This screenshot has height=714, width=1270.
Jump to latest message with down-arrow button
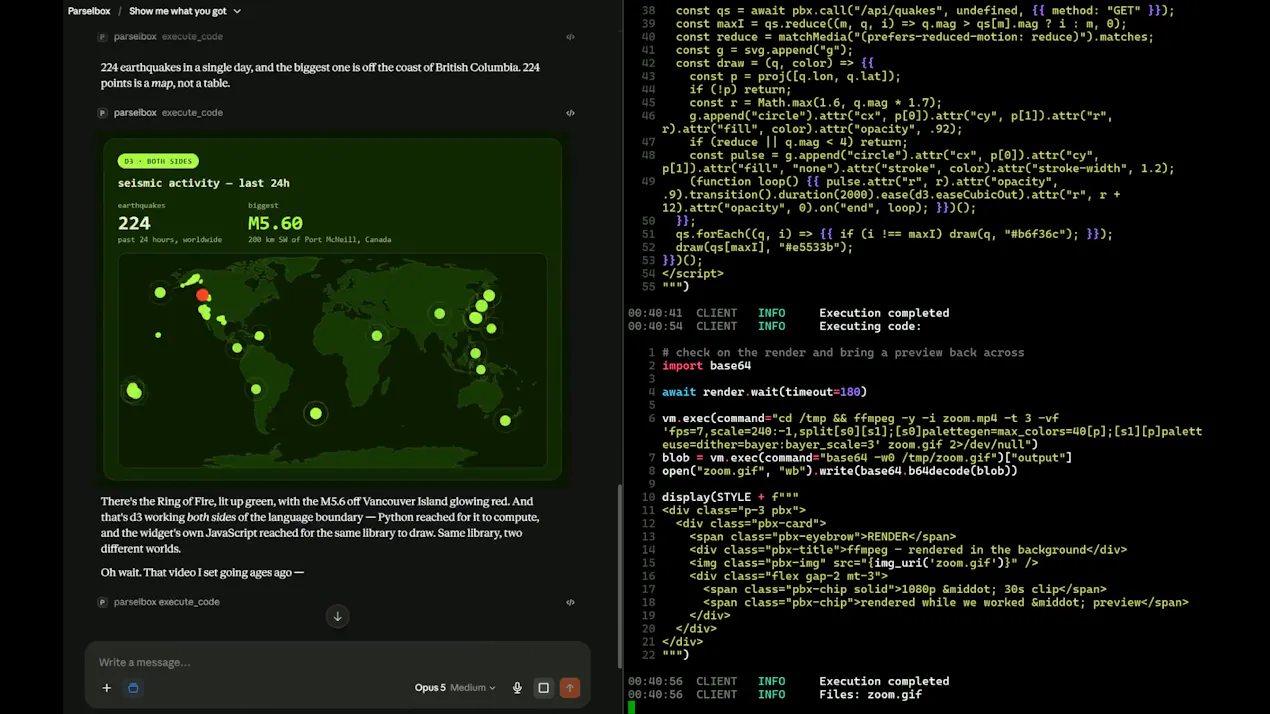tap(337, 616)
